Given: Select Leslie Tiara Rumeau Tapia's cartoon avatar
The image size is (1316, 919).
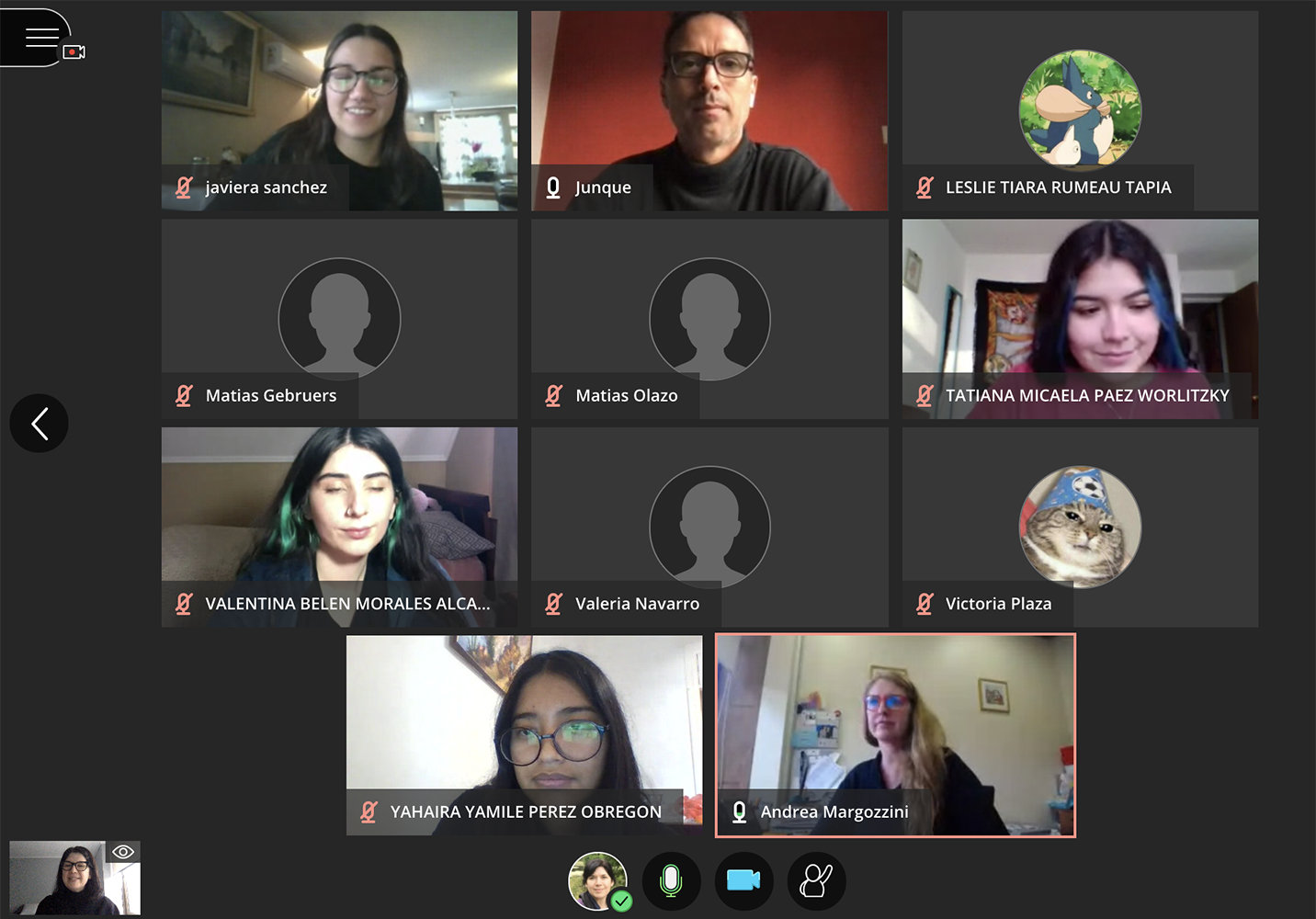Looking at the screenshot, I should 1080,109.
